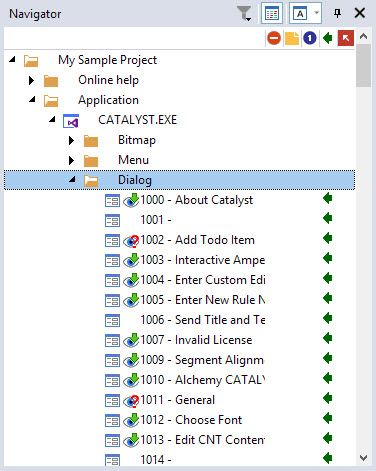The width and height of the screenshot is (376, 471).
Task: Open dropdown arrow beside the A view button
Action: point(316,13)
